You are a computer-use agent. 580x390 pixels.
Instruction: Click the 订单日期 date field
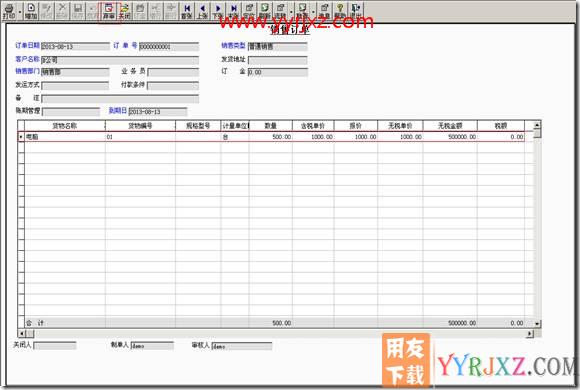point(75,46)
